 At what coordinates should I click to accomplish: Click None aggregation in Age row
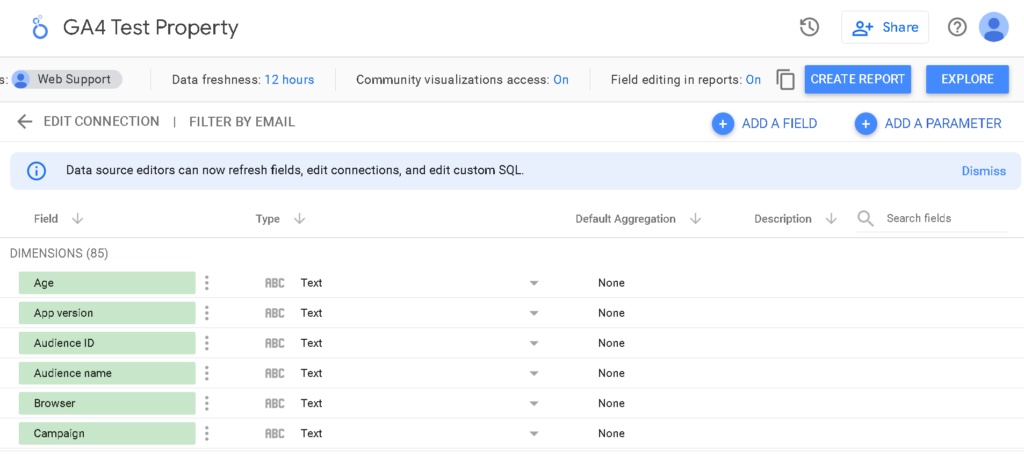[x=611, y=283]
